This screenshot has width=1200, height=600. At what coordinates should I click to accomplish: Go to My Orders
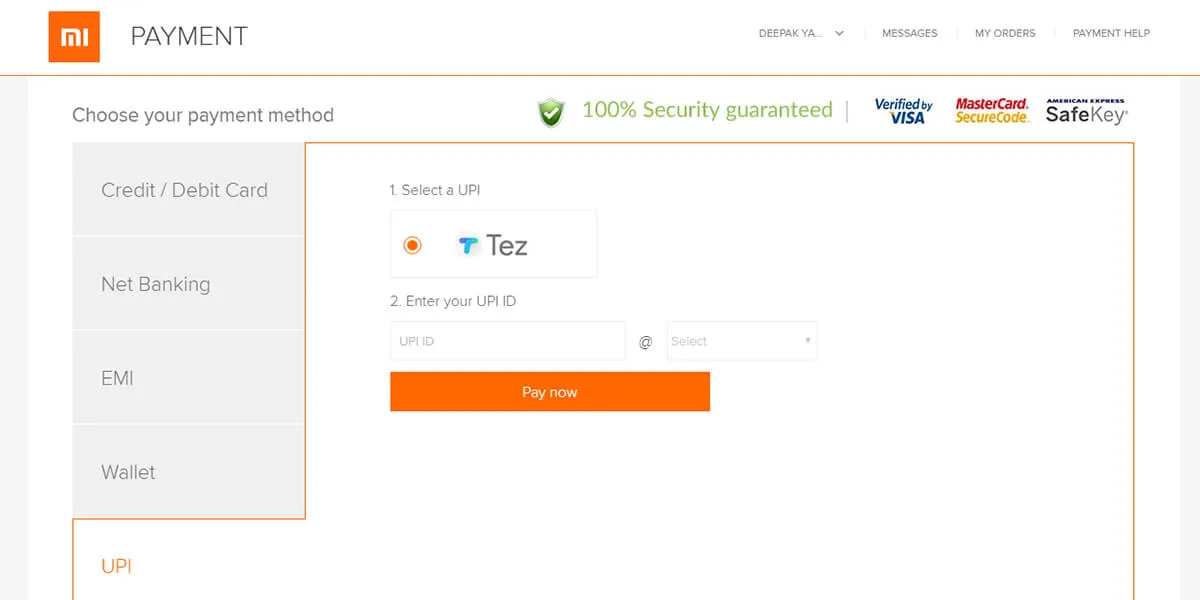(1005, 33)
